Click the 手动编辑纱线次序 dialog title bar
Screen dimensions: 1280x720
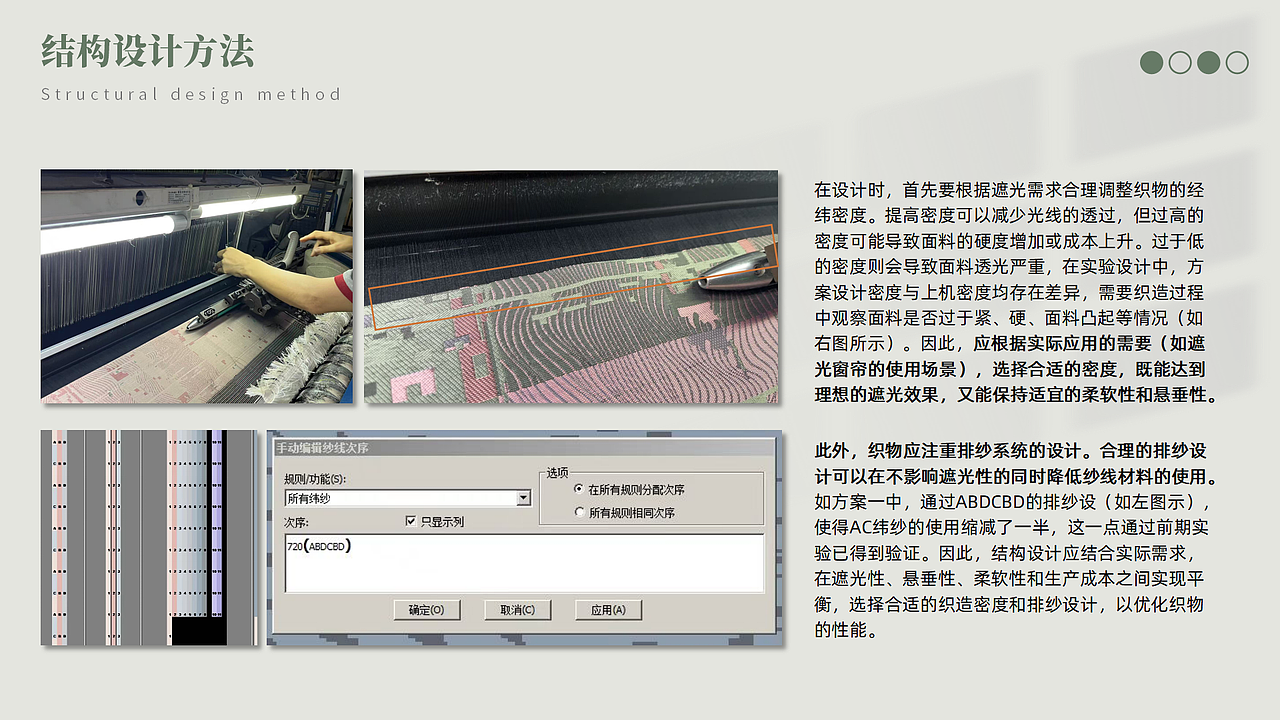pyautogui.click(x=523, y=448)
